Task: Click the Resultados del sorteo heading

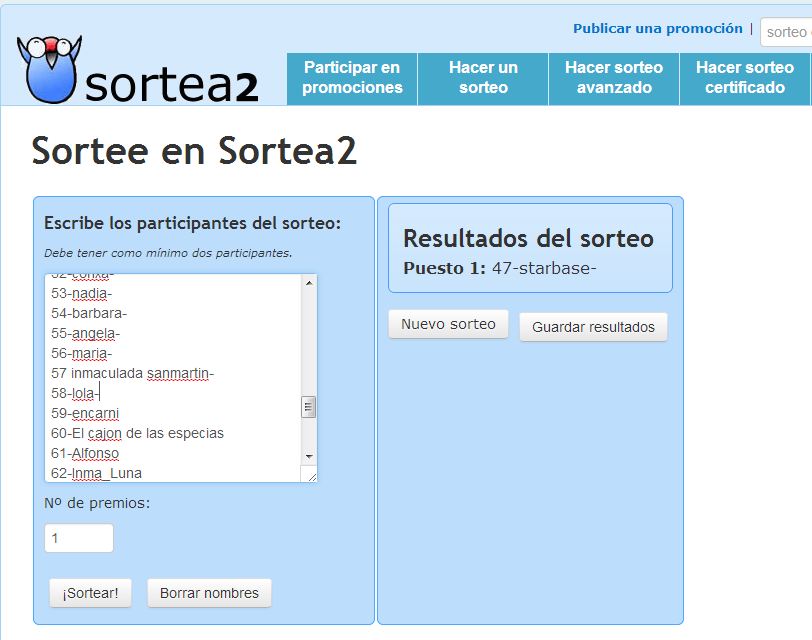Action: [x=528, y=239]
